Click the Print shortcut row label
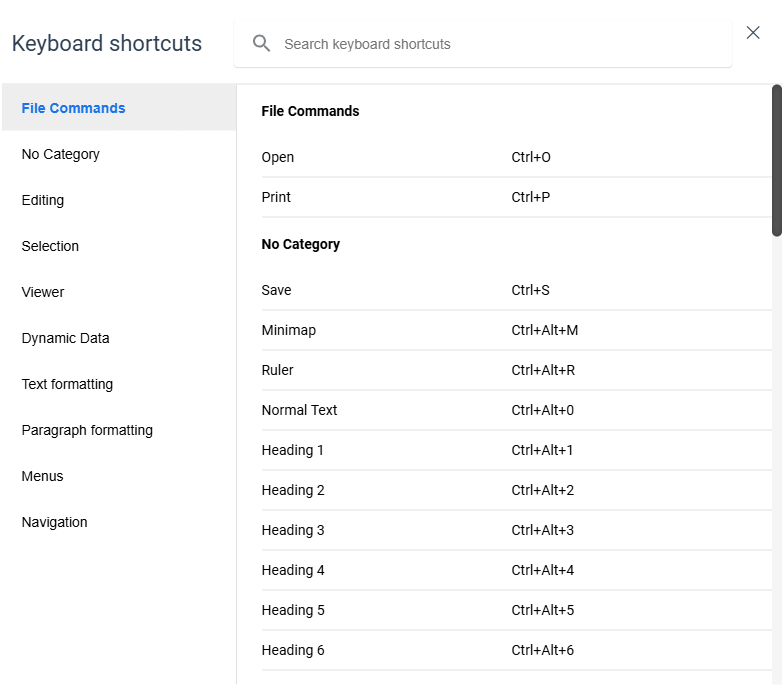The height and width of the screenshot is (690, 784). pyautogui.click(x=276, y=197)
